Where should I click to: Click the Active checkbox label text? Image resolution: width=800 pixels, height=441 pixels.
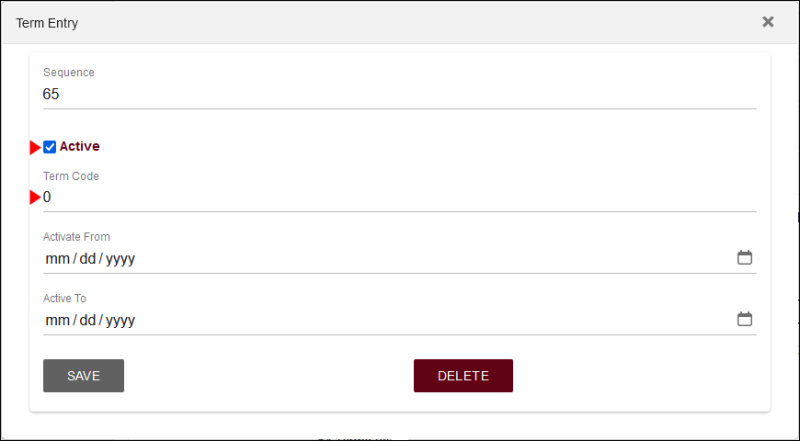[x=80, y=147]
